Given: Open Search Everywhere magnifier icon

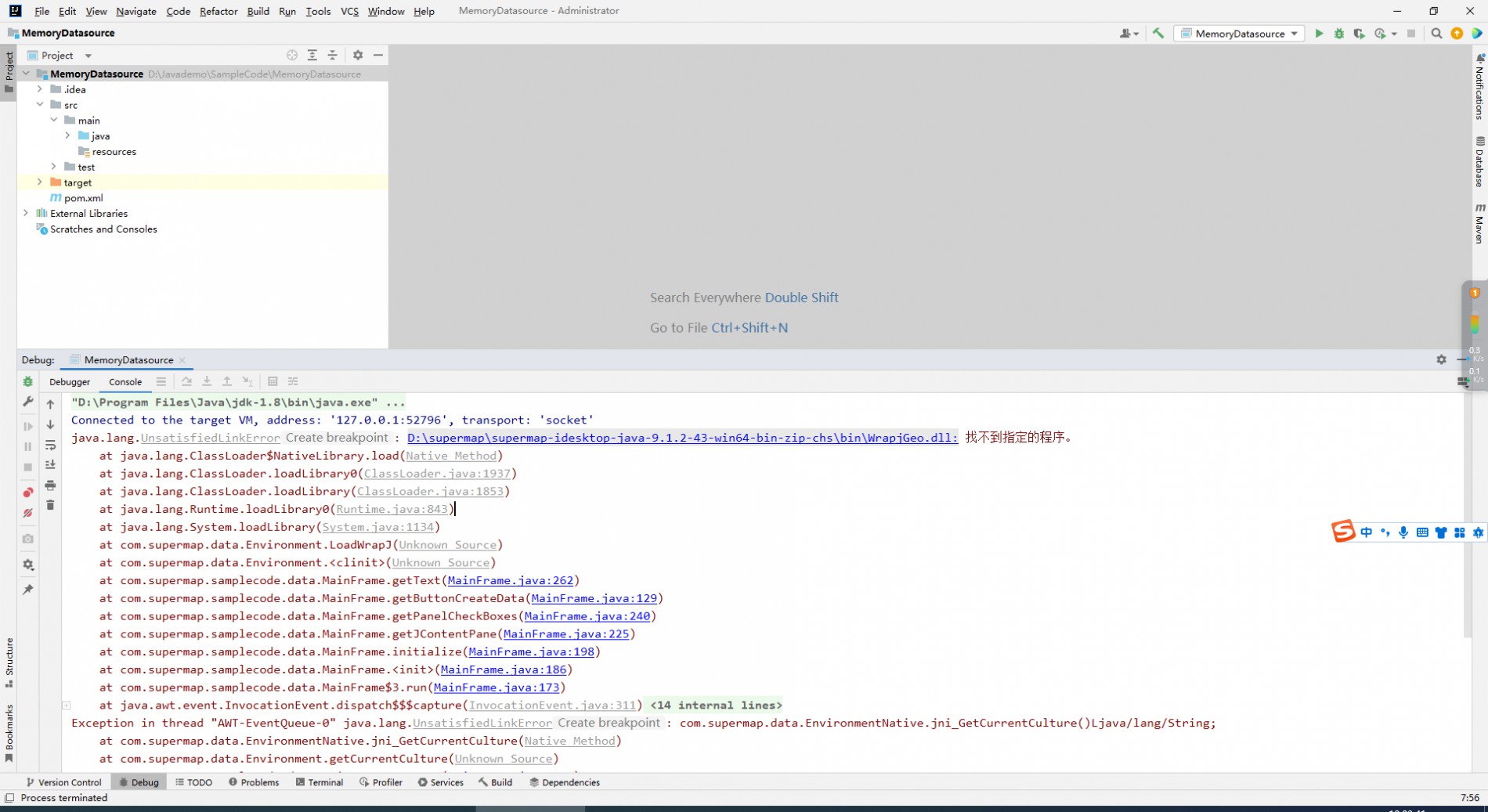Looking at the screenshot, I should (x=1436, y=34).
